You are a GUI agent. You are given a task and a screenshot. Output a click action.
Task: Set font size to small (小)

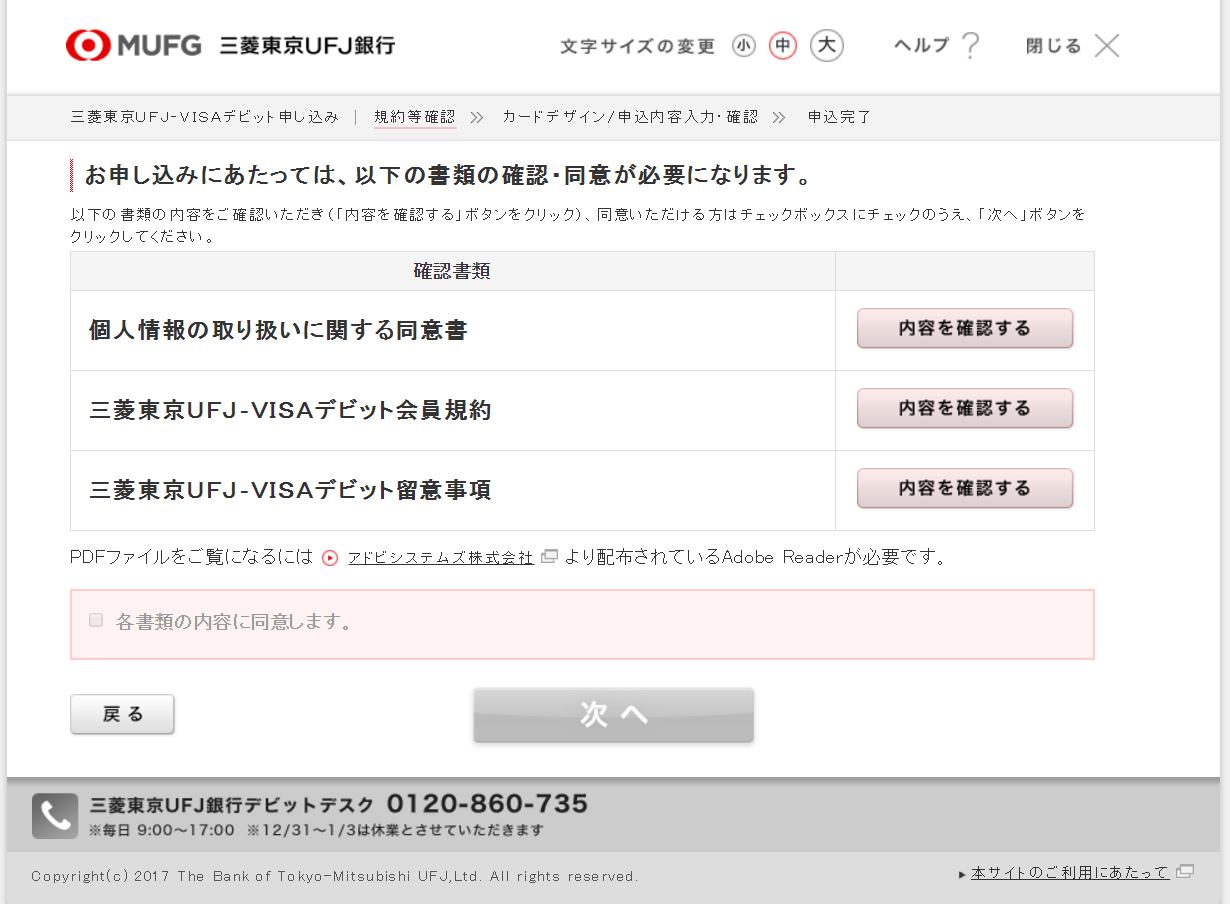[x=743, y=46]
